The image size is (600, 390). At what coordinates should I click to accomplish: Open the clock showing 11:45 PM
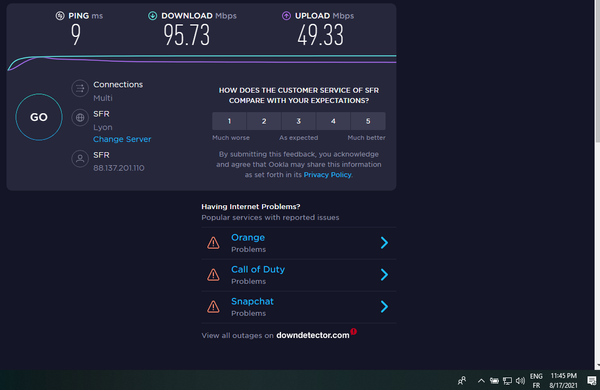pyautogui.click(x=564, y=380)
